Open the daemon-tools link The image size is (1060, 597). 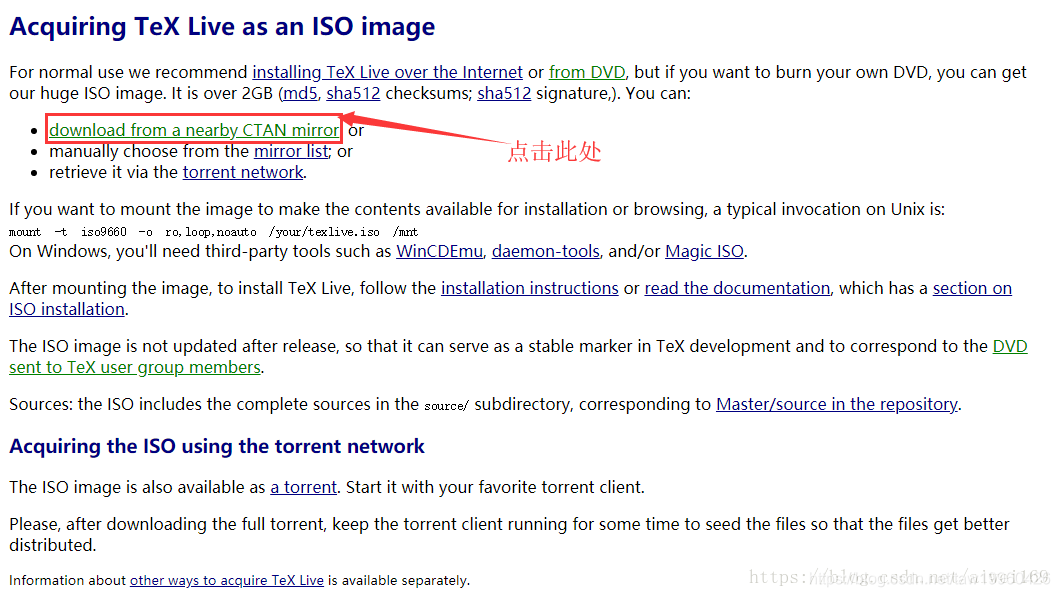click(546, 252)
